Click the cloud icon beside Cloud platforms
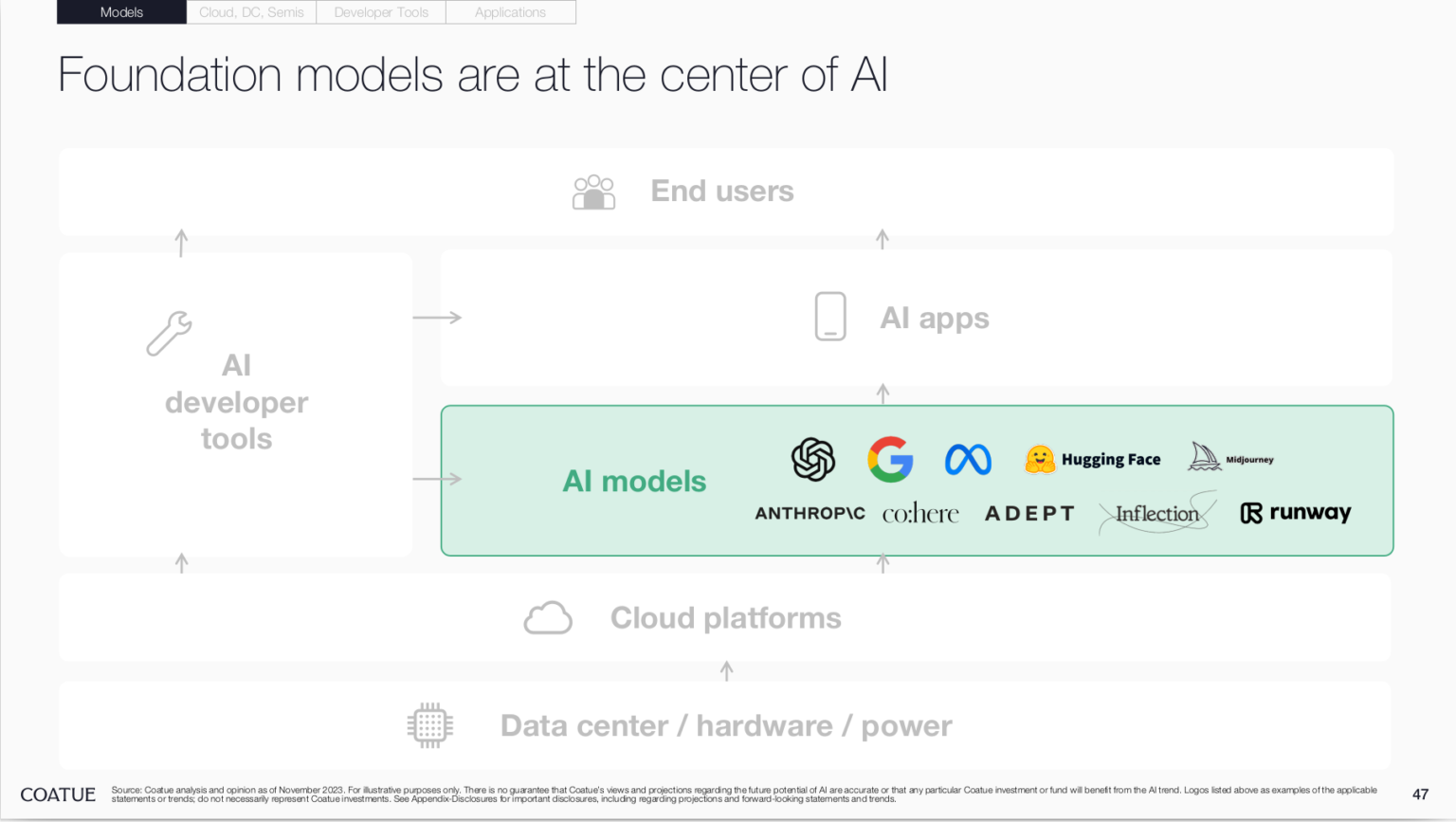1456x822 pixels. [x=548, y=618]
